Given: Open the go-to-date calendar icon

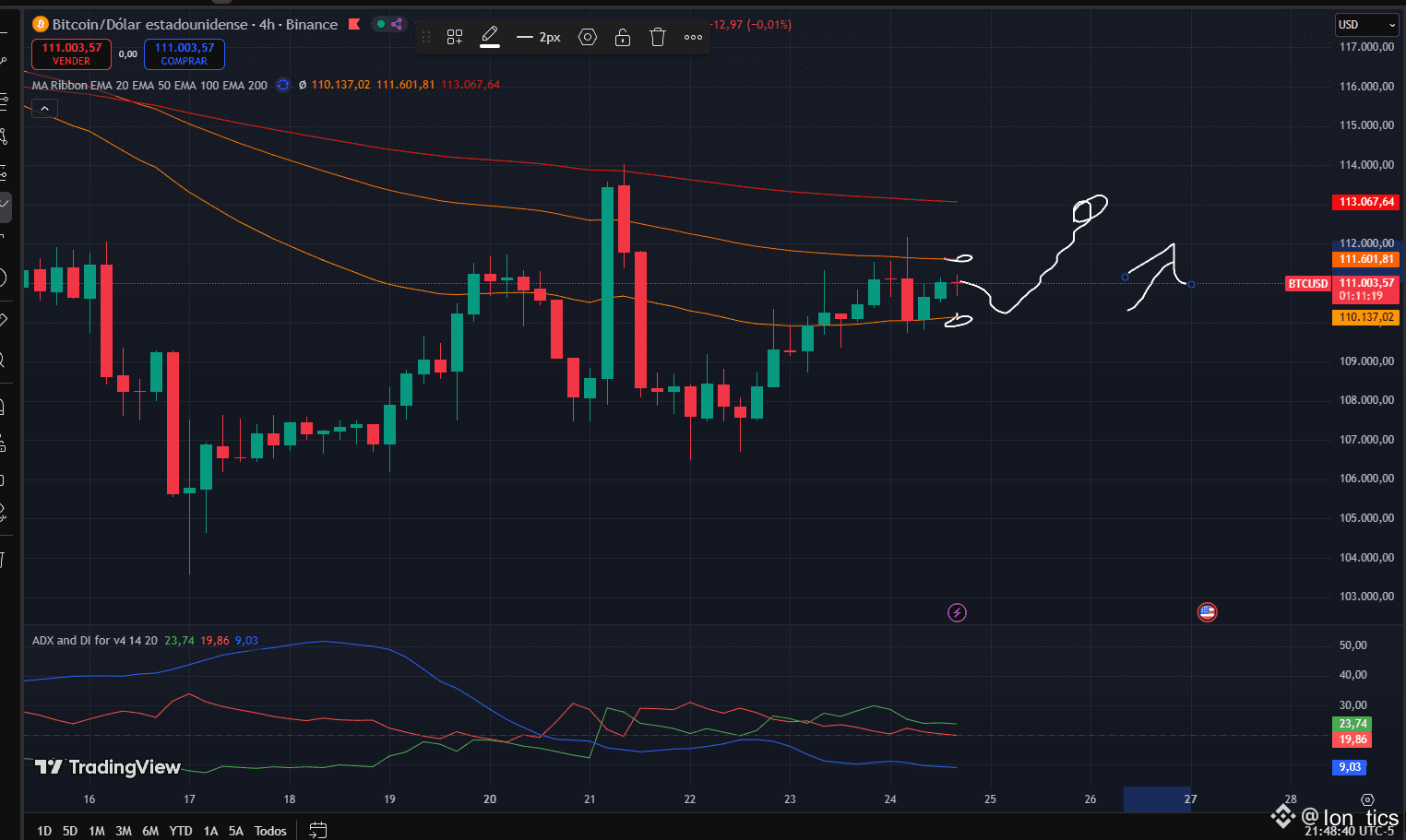Looking at the screenshot, I should coord(317,830).
